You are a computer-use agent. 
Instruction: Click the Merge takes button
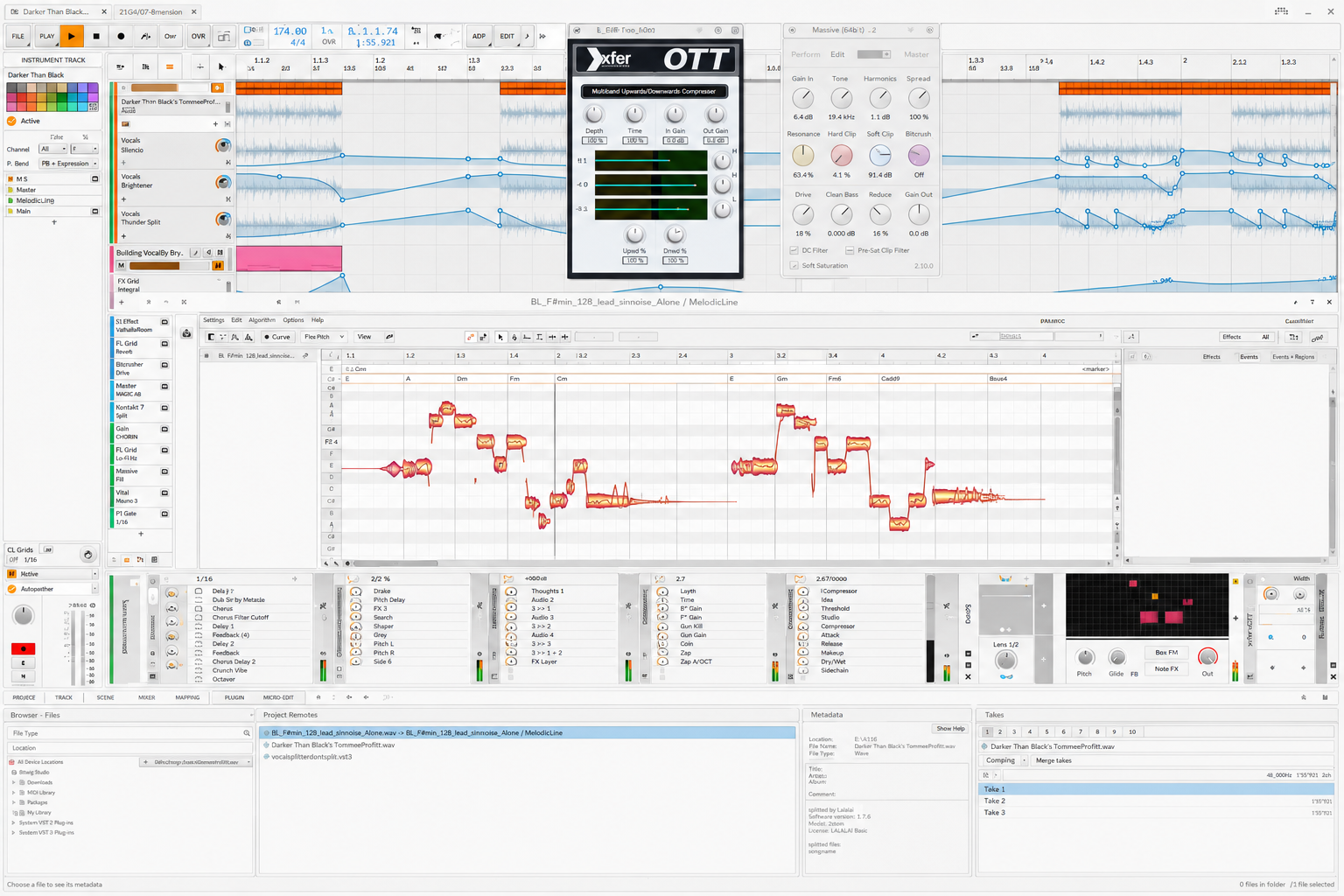click(x=1053, y=760)
